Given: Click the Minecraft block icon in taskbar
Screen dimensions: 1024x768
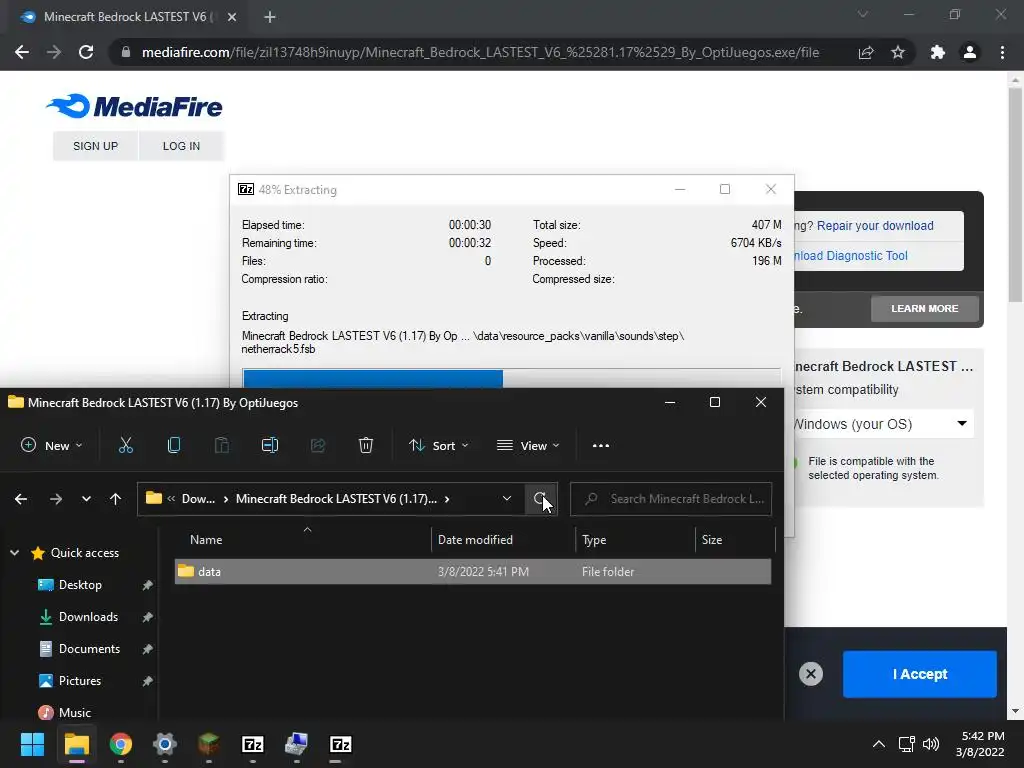Looking at the screenshot, I should point(209,744).
